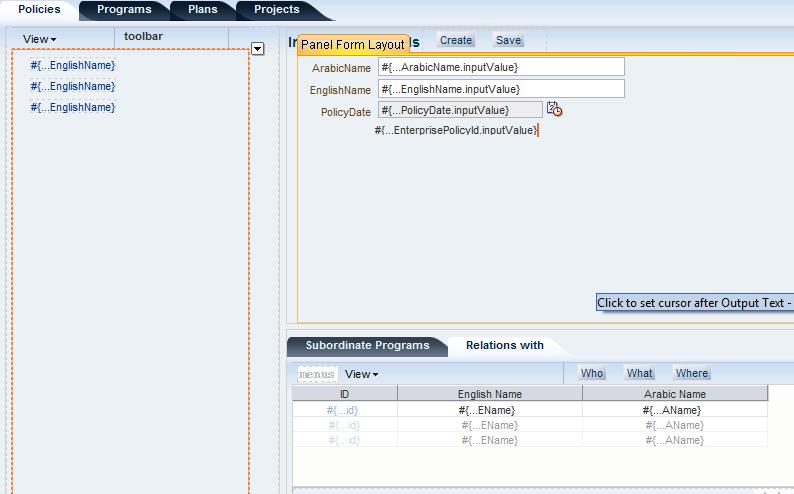Image resolution: width=794 pixels, height=494 pixels.
Task: Click the PolicyDate input field
Action: click(x=460, y=110)
